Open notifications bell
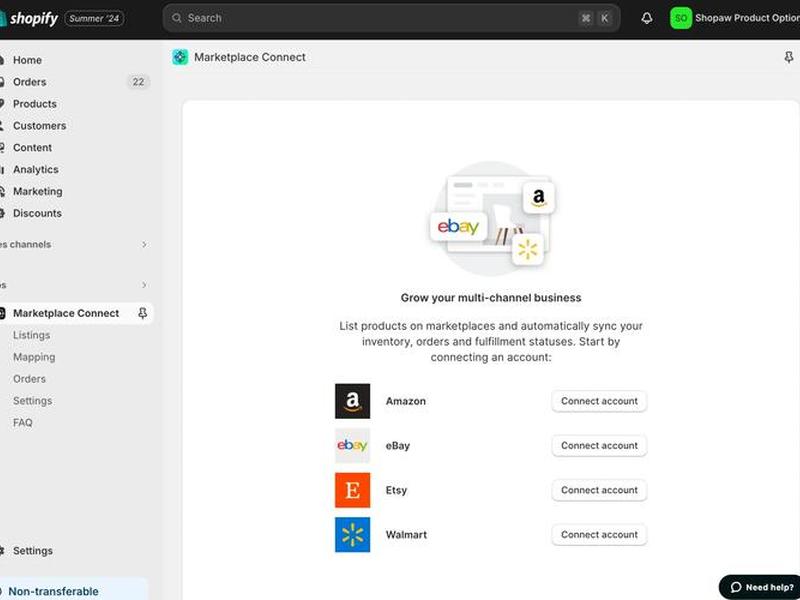This screenshot has width=800, height=600. pyautogui.click(x=646, y=18)
